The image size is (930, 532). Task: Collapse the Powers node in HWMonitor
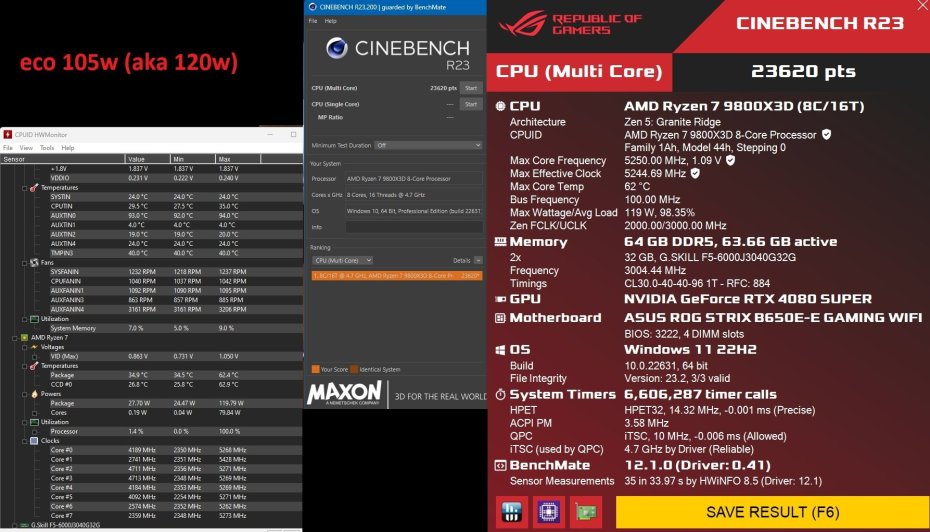point(24,394)
